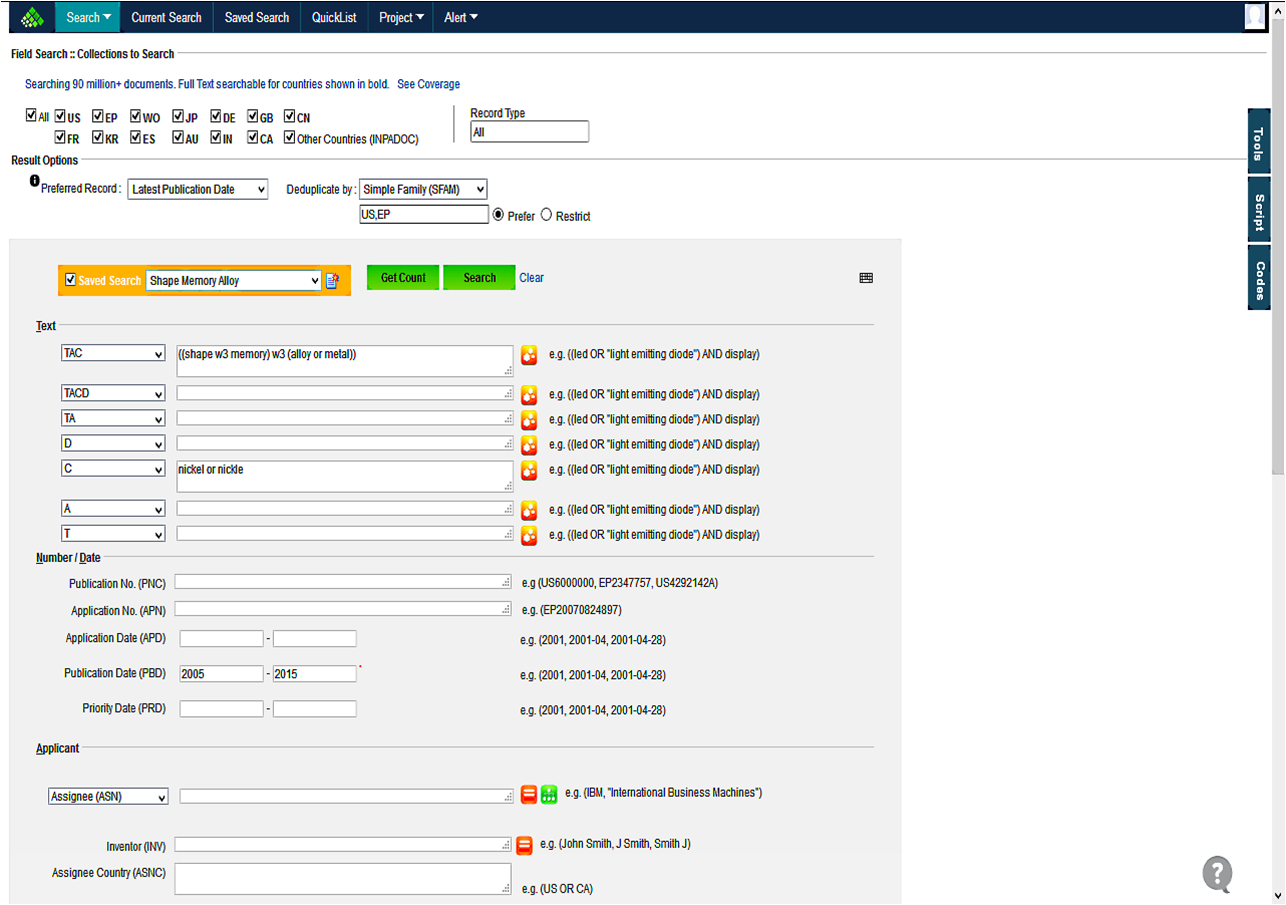The width and height of the screenshot is (1286, 905).
Task: Open the user profile avatar icon
Action: [x=1254, y=16]
